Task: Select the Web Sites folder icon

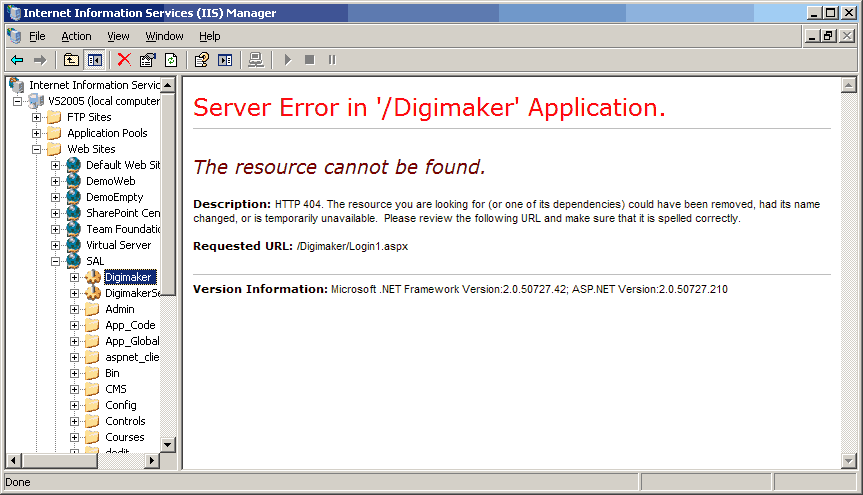Action: click(54, 149)
